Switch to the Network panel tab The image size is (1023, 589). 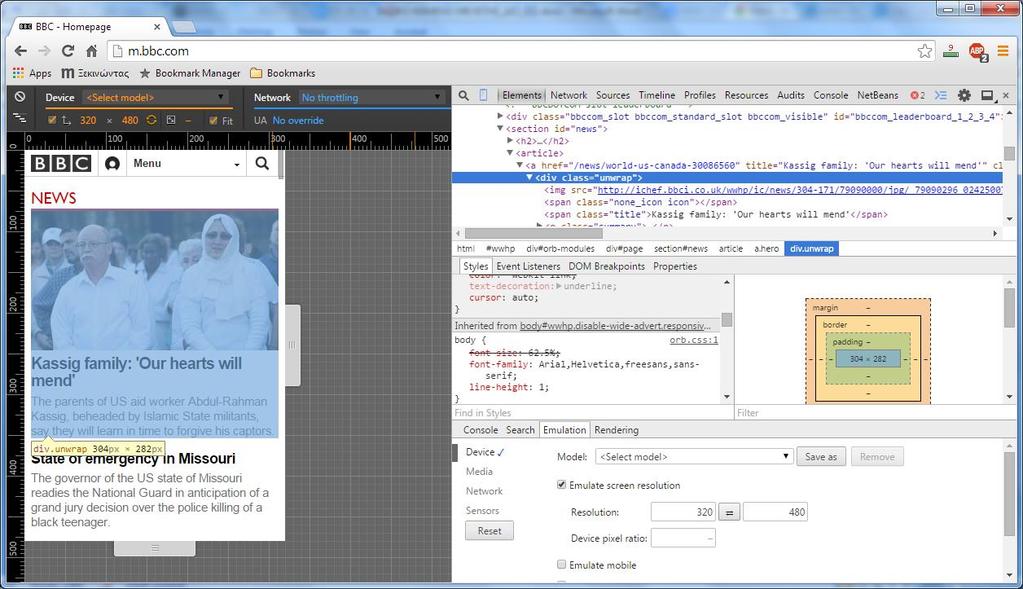(x=568, y=95)
